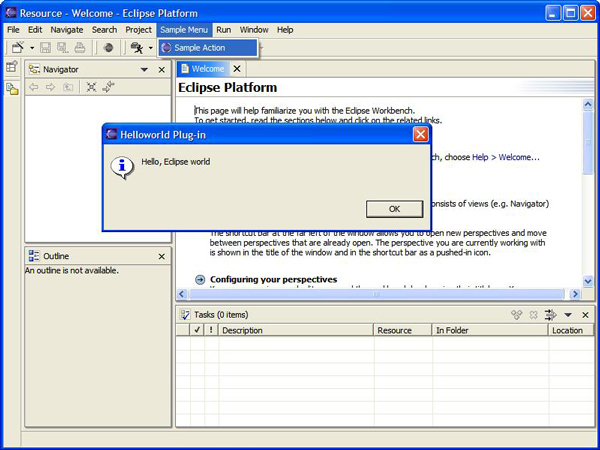Open the External Tools dropdown arrow
This screenshot has width=600, height=450.
pyautogui.click(x=151, y=48)
